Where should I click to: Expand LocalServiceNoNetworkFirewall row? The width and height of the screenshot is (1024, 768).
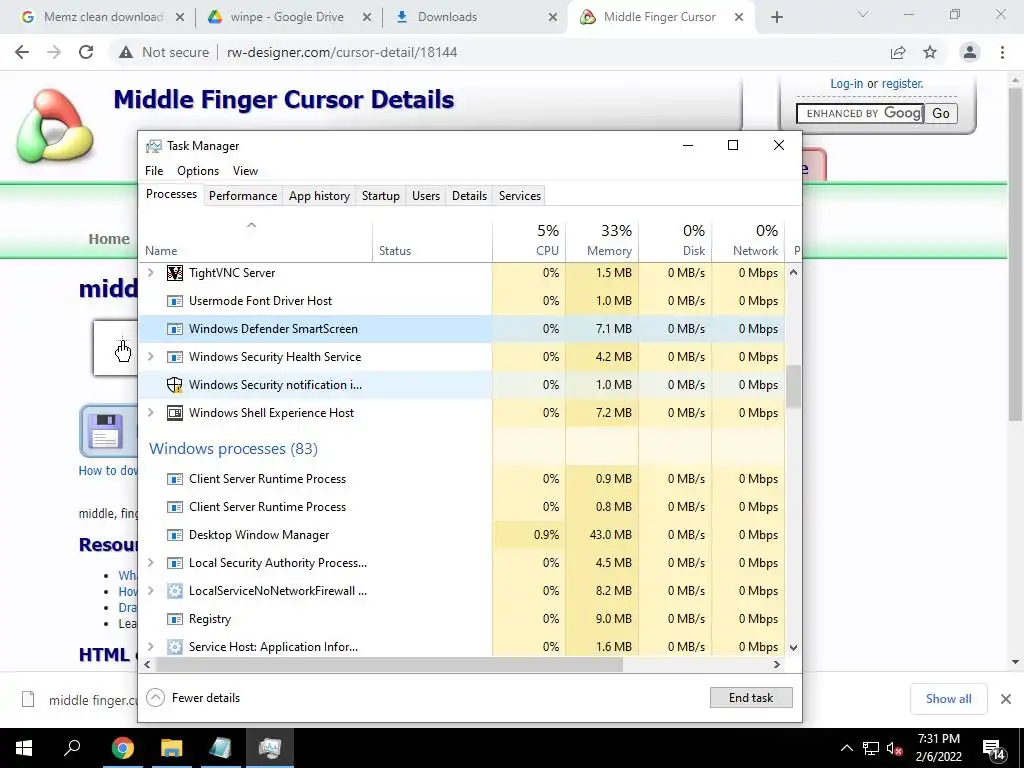pos(151,590)
